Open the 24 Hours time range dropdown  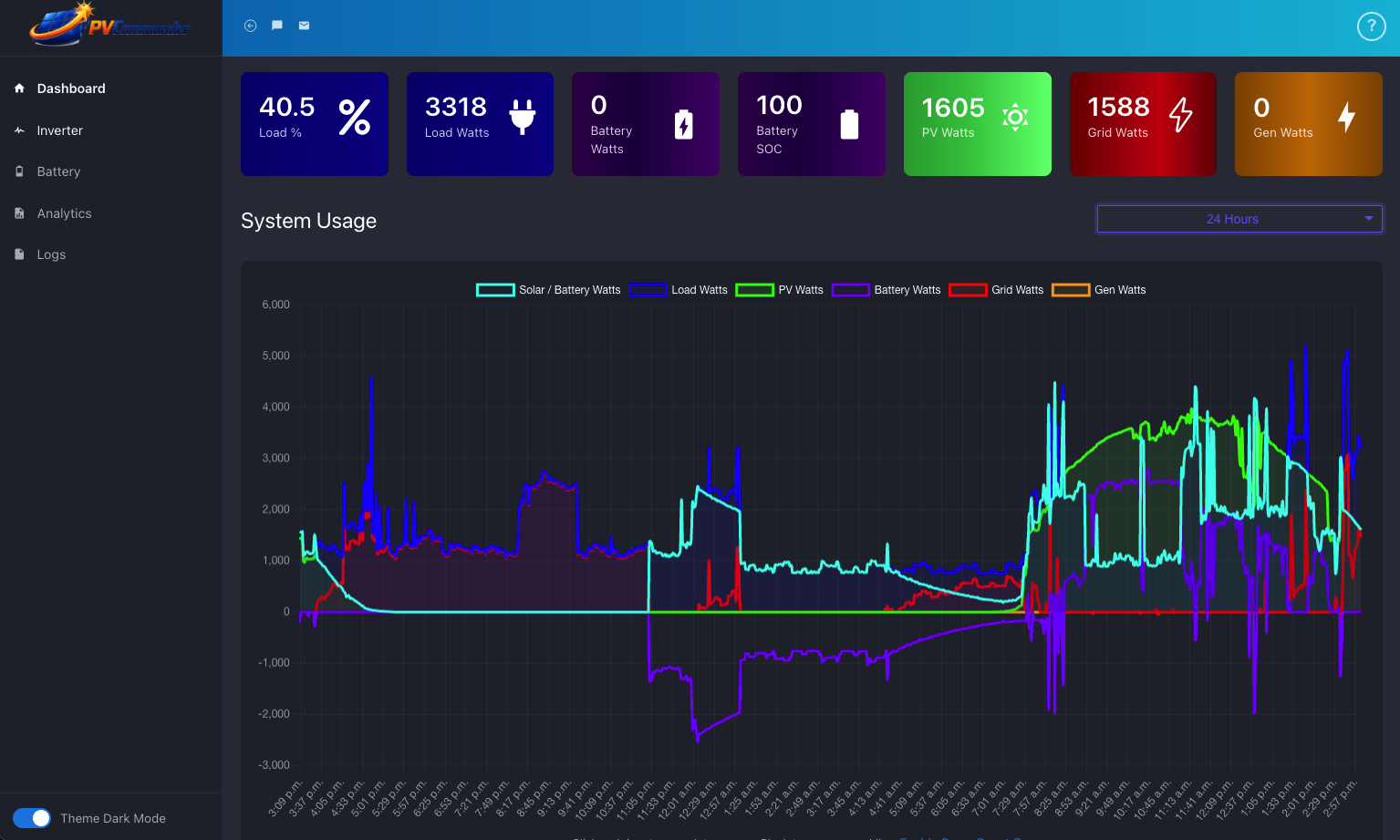click(x=1239, y=219)
